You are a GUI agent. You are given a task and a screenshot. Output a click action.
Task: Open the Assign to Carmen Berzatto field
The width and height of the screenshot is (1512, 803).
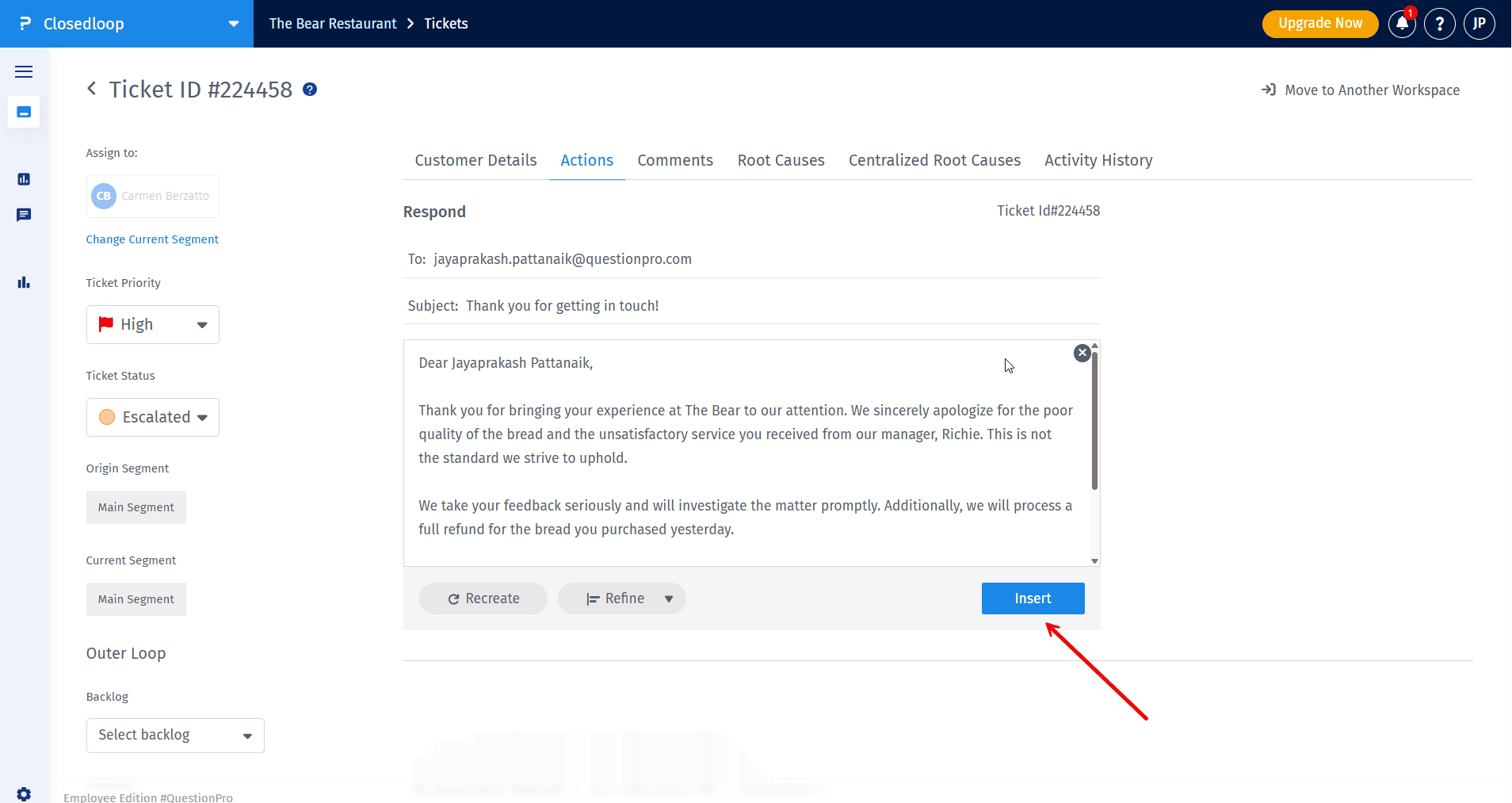[153, 196]
